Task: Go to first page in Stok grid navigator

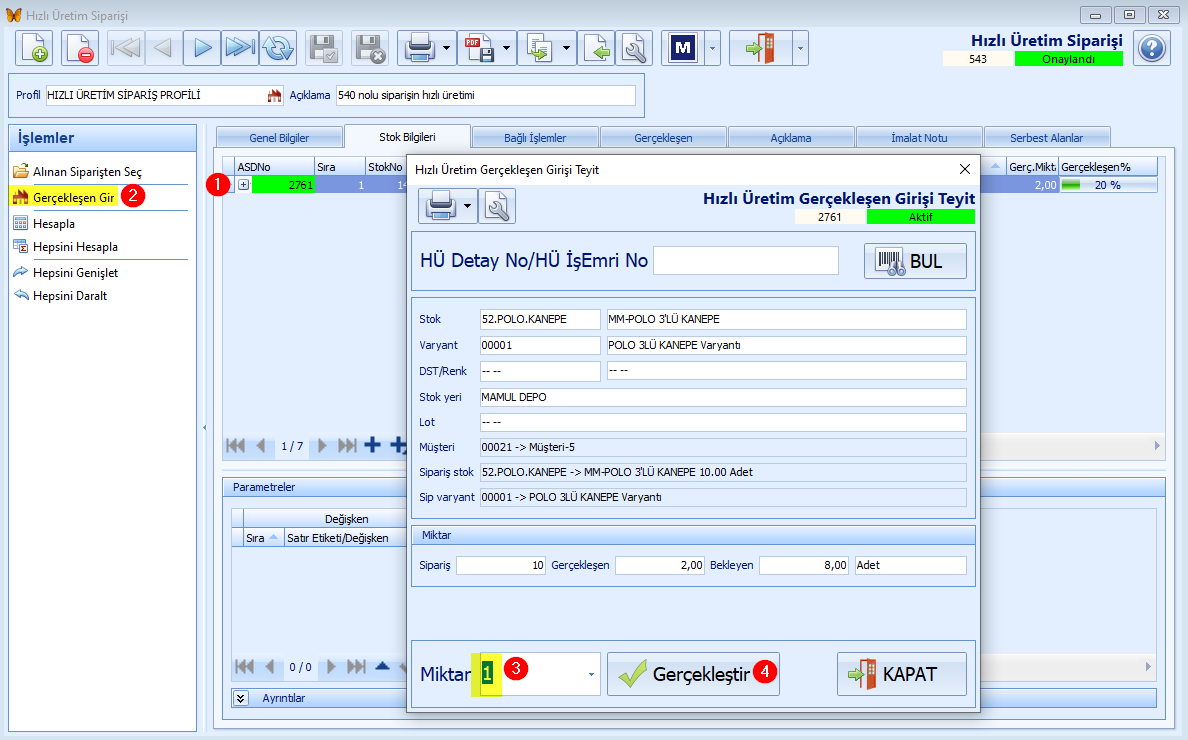Action: pos(236,445)
